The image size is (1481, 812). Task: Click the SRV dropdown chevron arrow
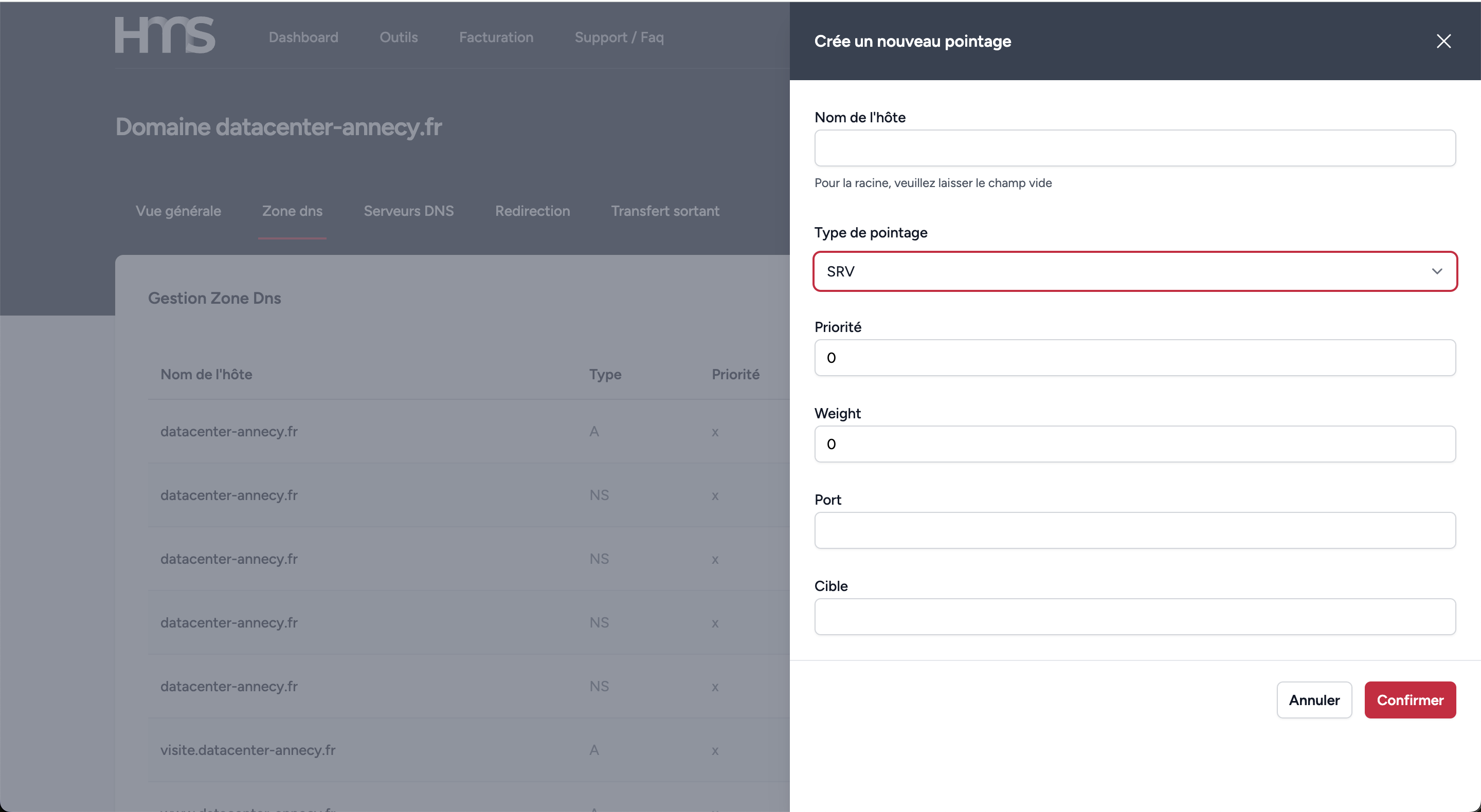1437,271
